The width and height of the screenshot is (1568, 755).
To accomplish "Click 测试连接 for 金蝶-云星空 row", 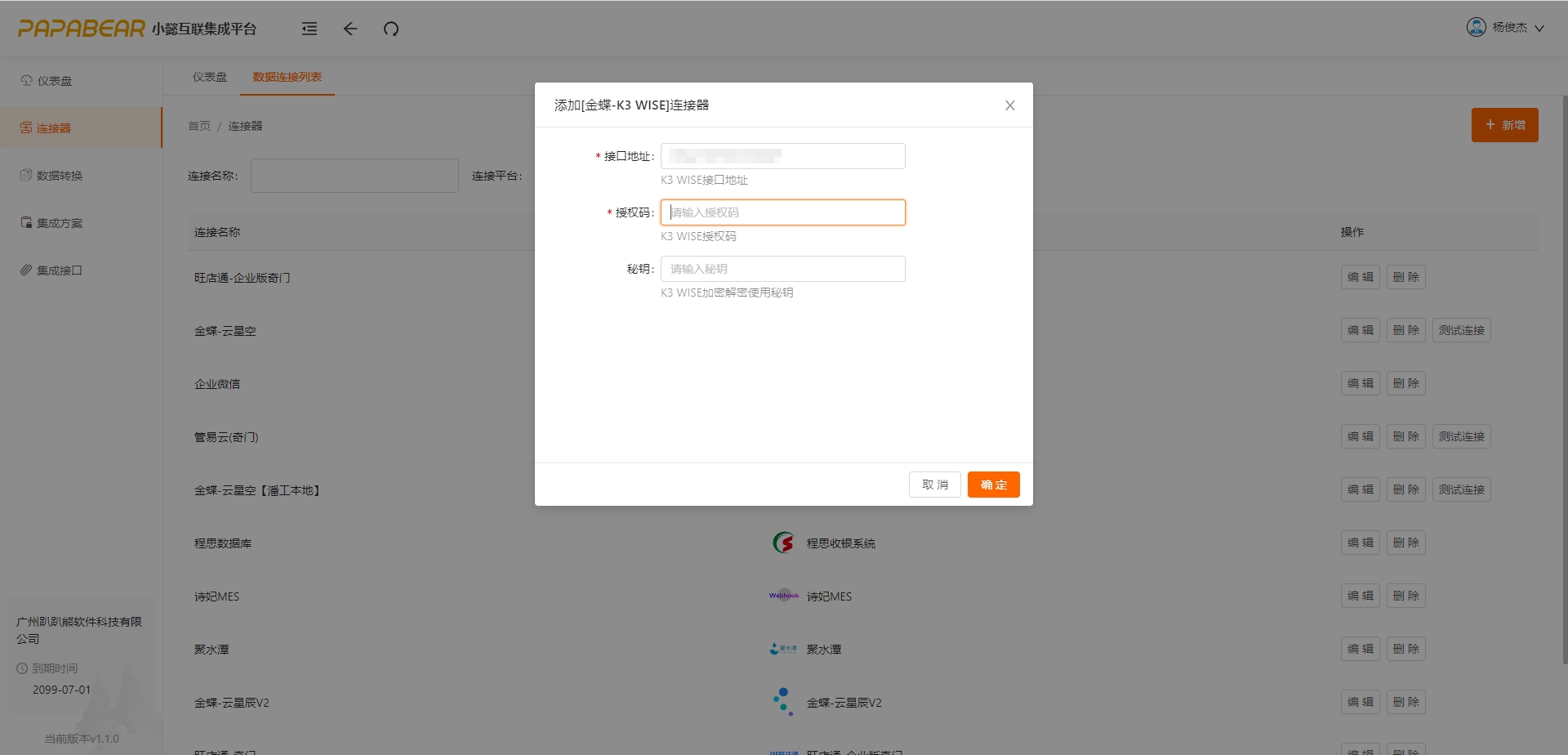I will tap(1461, 330).
